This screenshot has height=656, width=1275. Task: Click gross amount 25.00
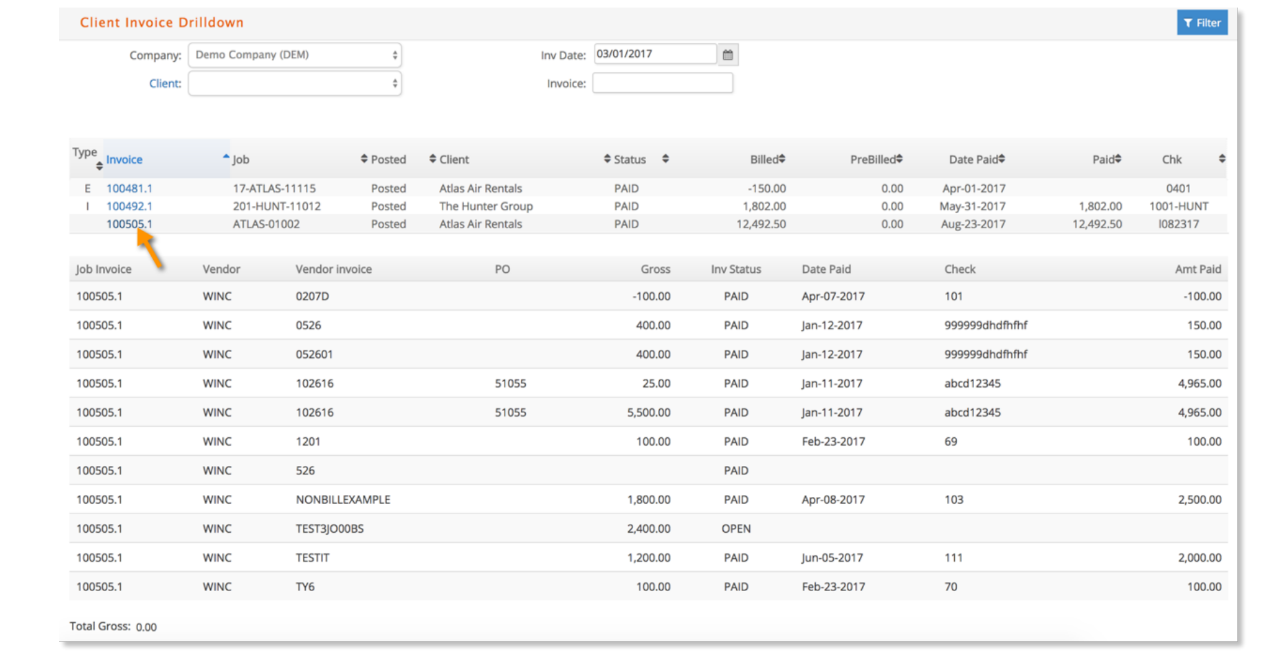(x=656, y=383)
